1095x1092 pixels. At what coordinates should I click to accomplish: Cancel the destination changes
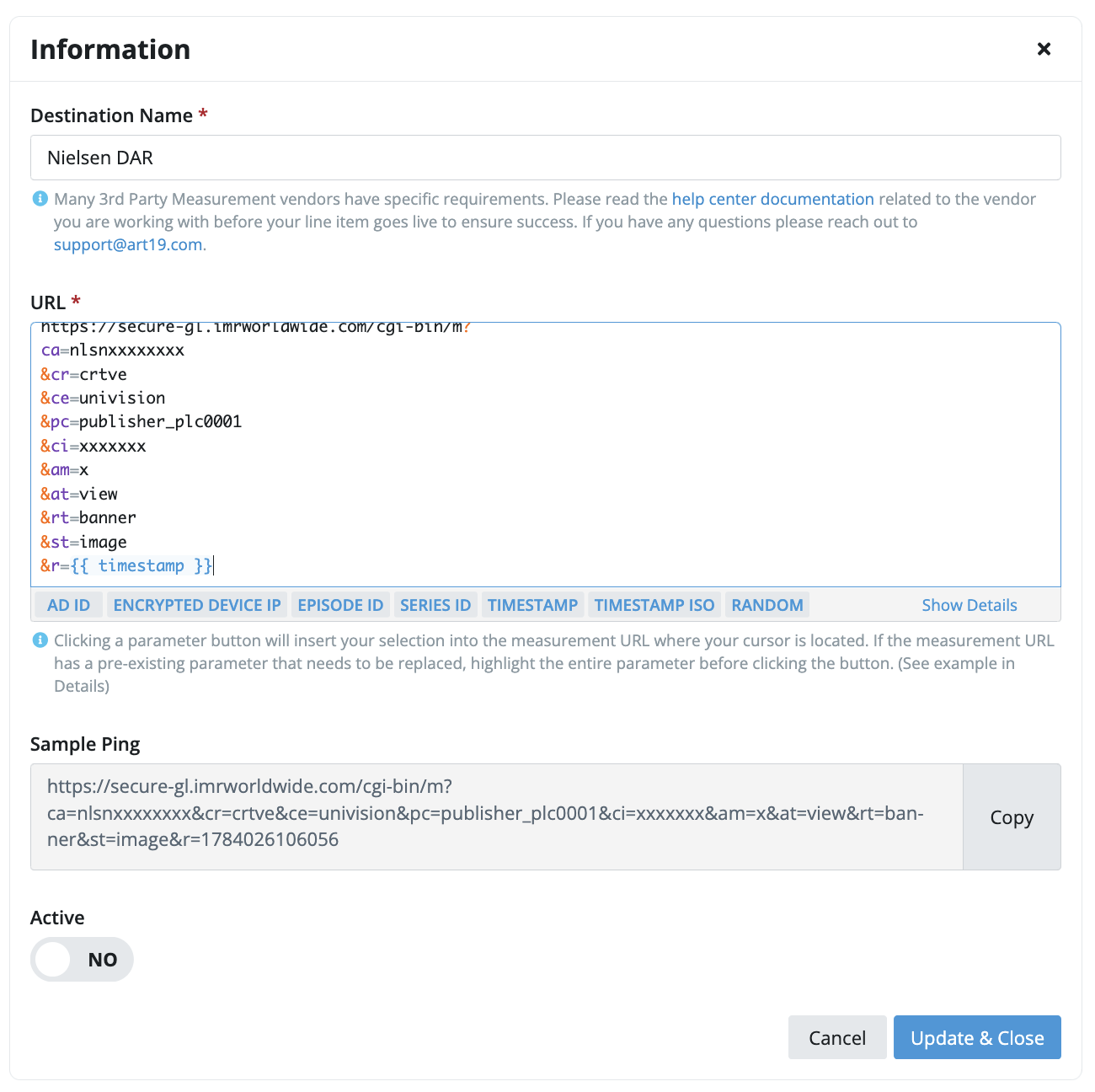[837, 1037]
